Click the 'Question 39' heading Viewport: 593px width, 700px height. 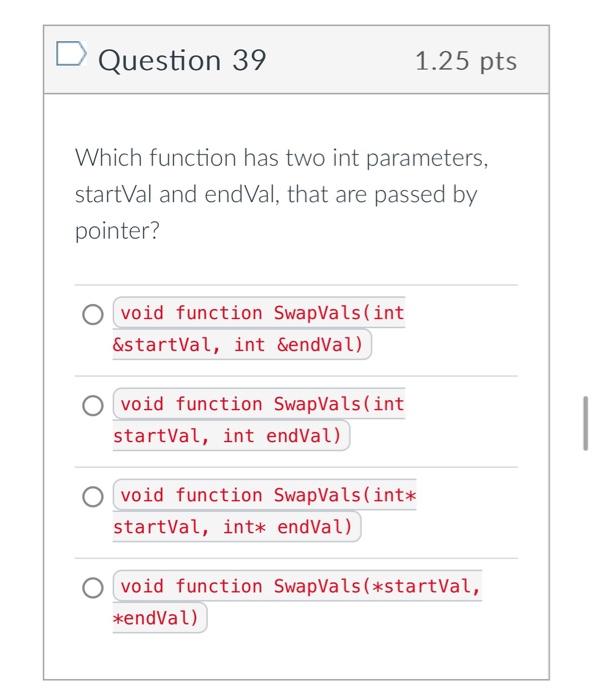point(182,60)
